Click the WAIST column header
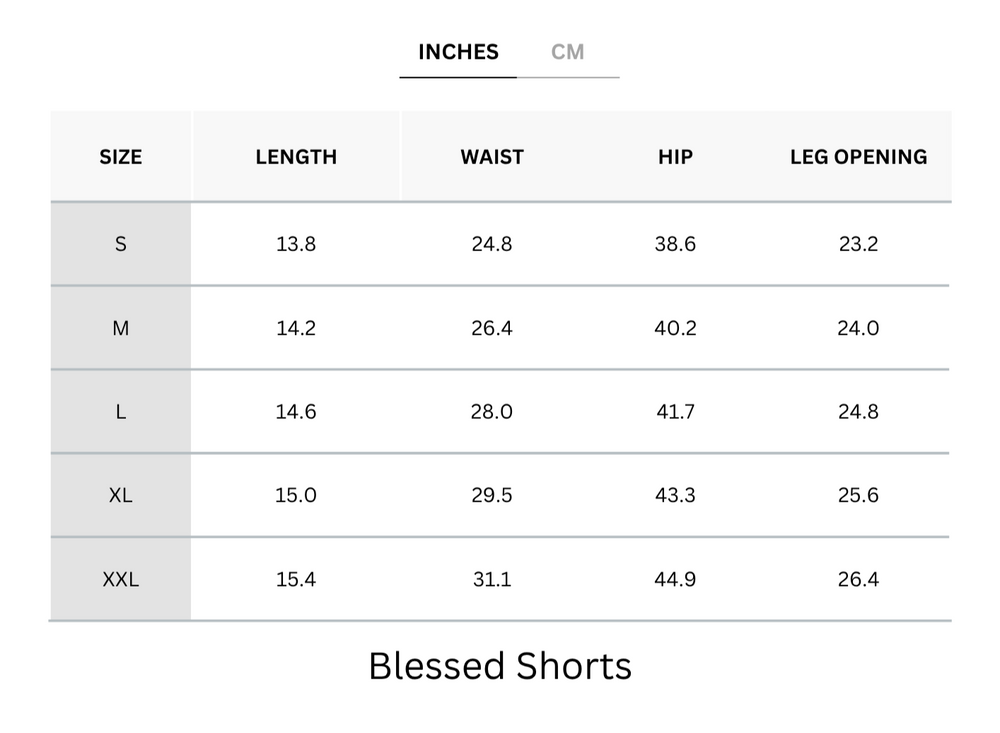The height and width of the screenshot is (733, 1000). (492, 157)
